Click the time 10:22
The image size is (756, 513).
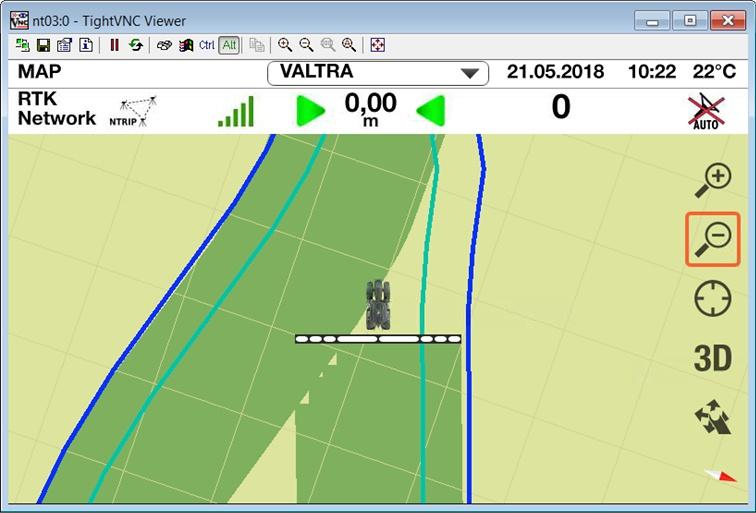(x=651, y=72)
